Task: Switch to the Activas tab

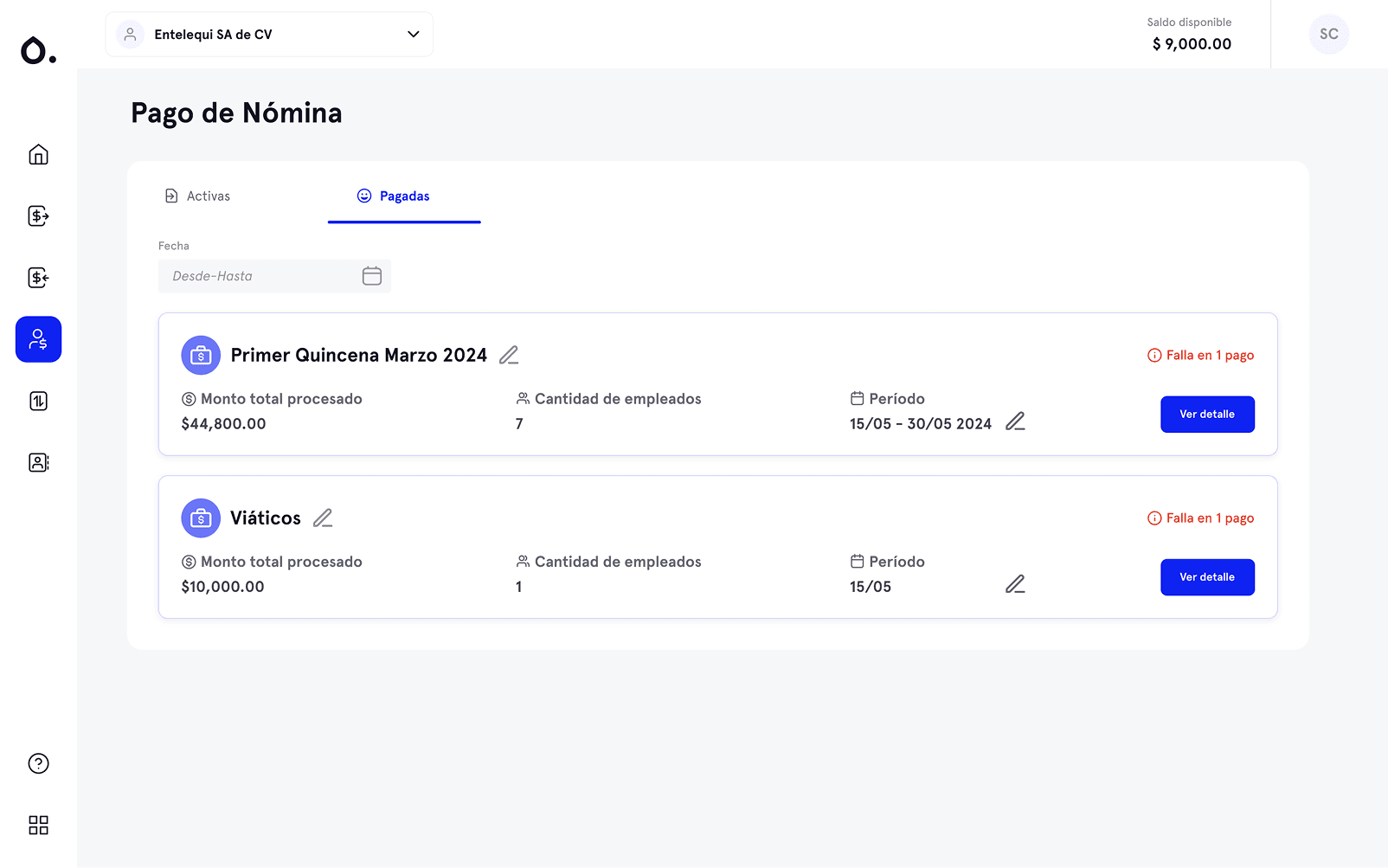Action: (208, 196)
